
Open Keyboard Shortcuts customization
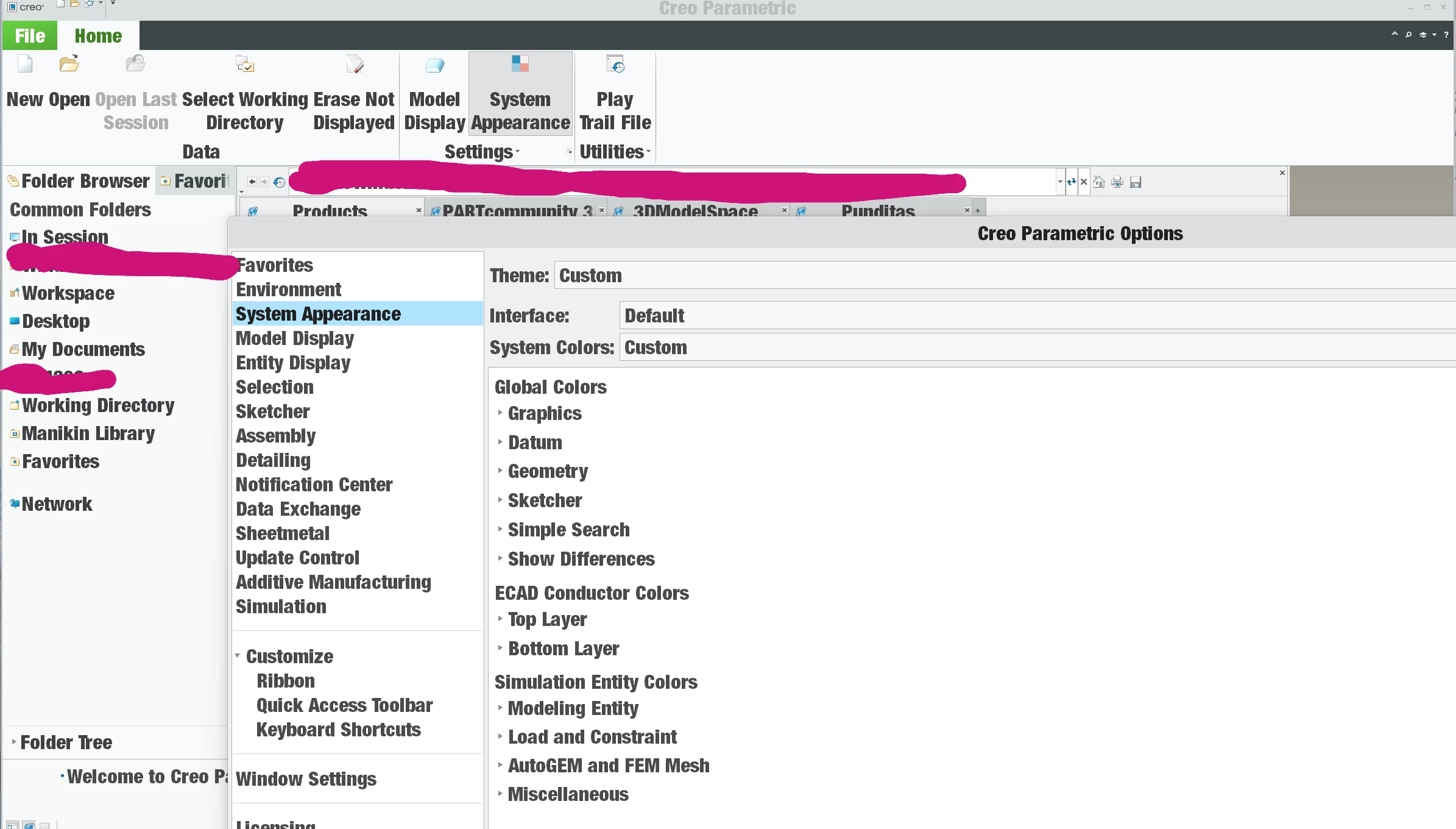338,730
